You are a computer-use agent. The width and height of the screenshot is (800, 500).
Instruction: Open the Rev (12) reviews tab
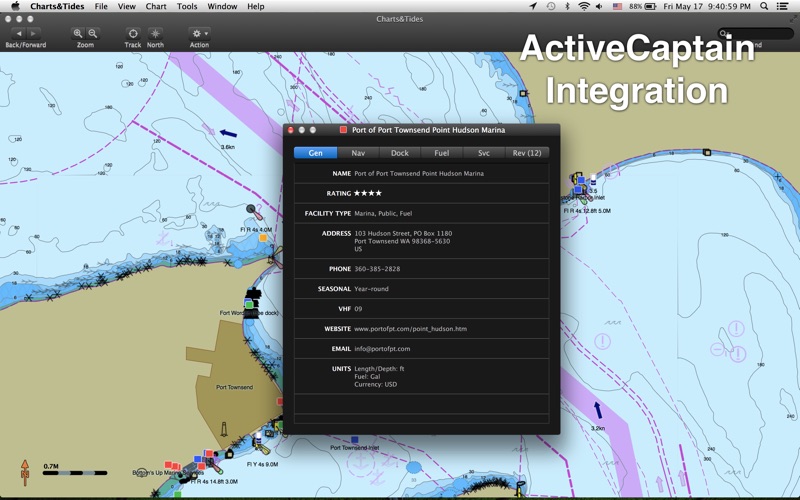pos(527,153)
